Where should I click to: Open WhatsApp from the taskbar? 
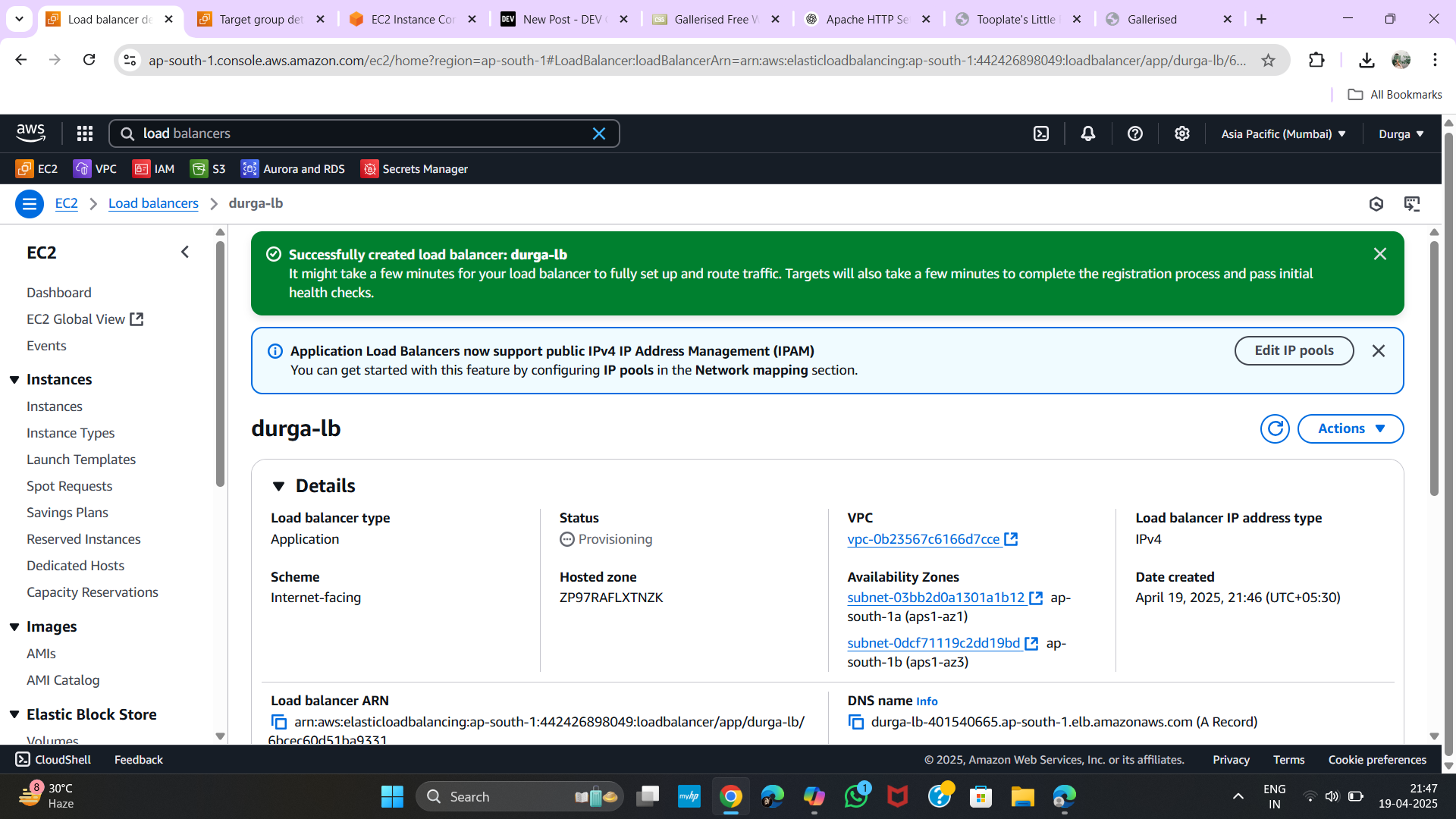(x=856, y=797)
